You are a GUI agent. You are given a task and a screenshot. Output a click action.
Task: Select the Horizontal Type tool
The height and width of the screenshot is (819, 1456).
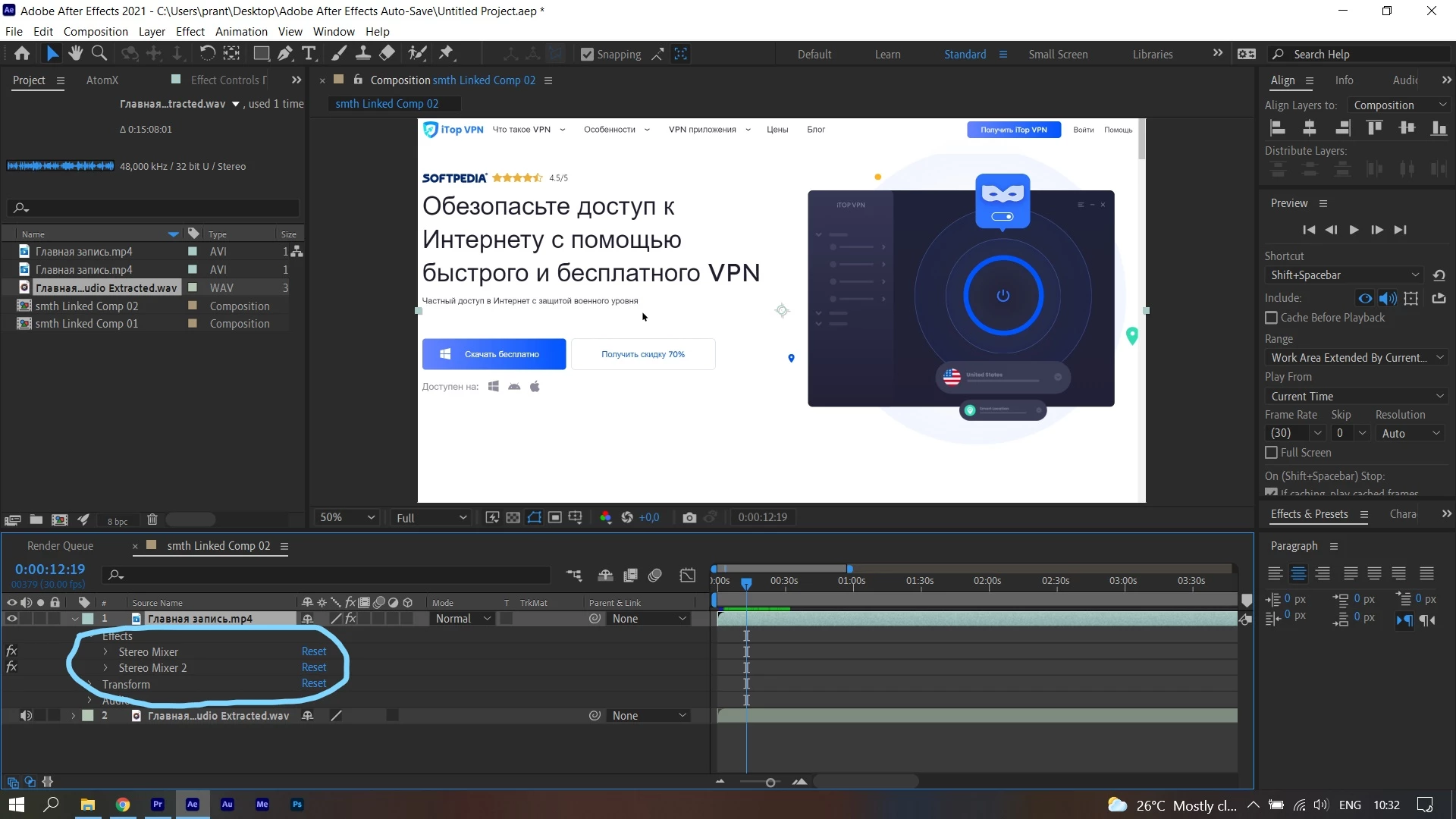coord(309,54)
